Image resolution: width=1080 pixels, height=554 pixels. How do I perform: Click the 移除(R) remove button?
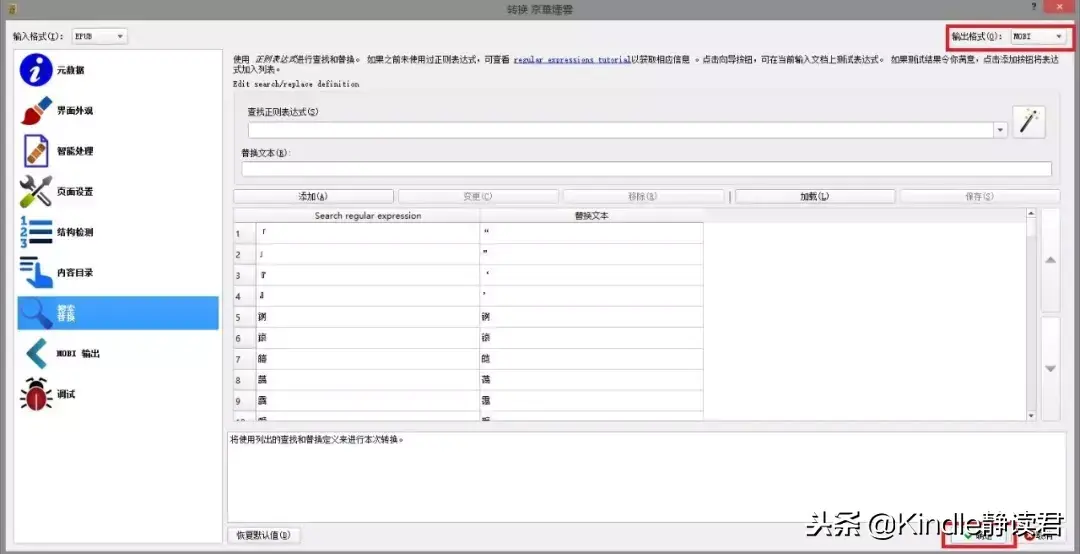point(643,196)
